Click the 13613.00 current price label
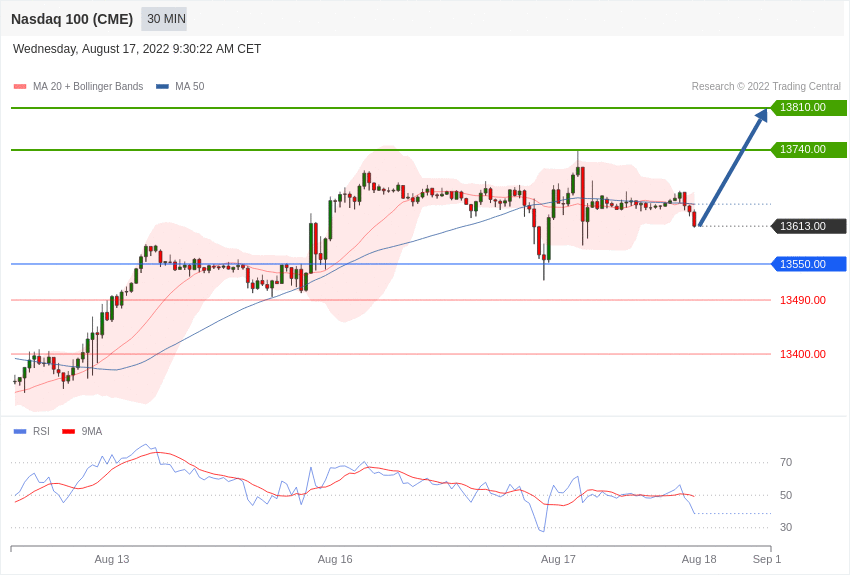 [808, 226]
